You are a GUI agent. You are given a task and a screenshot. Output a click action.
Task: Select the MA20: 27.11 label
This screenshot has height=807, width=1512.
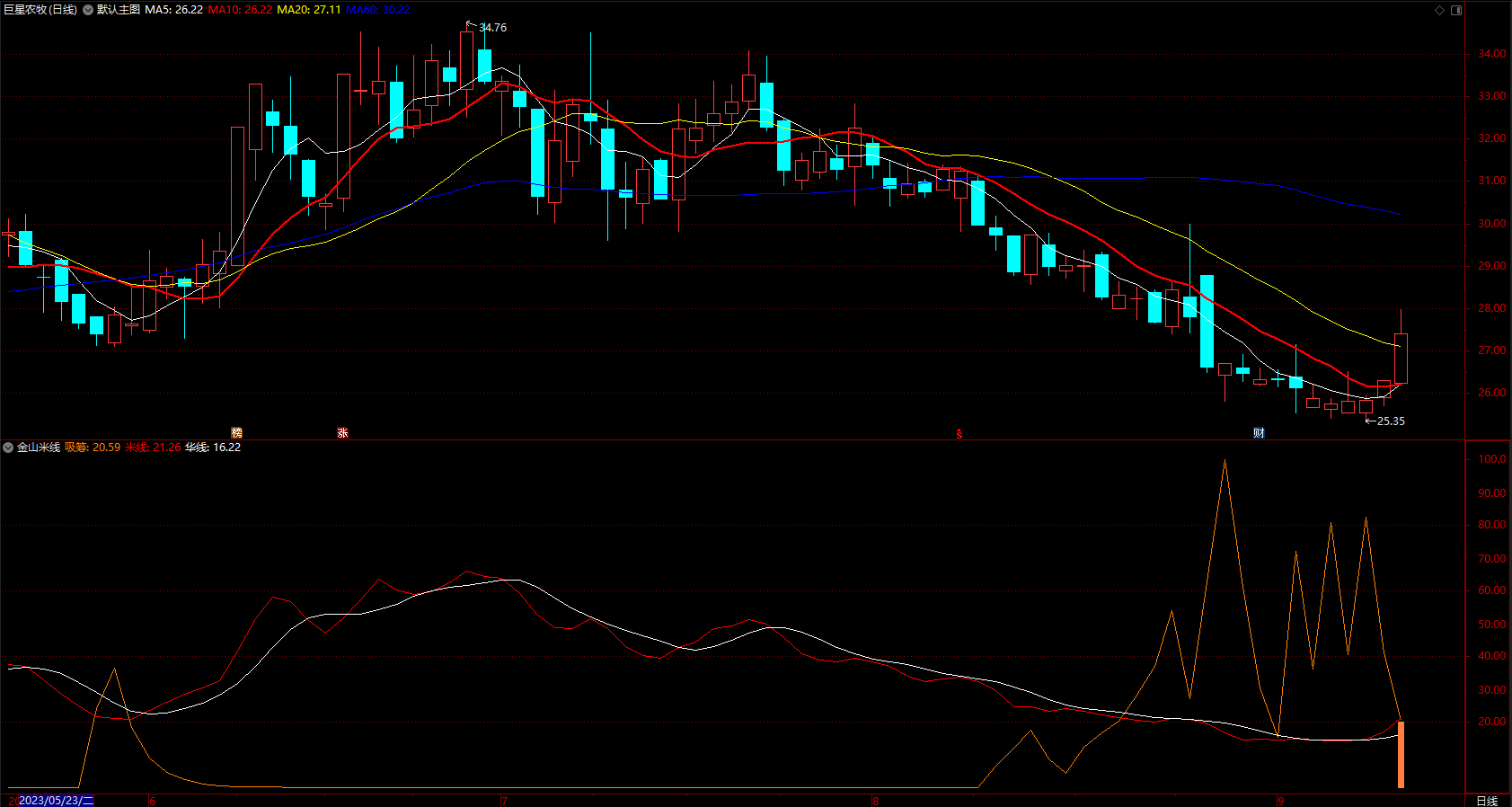[309, 10]
